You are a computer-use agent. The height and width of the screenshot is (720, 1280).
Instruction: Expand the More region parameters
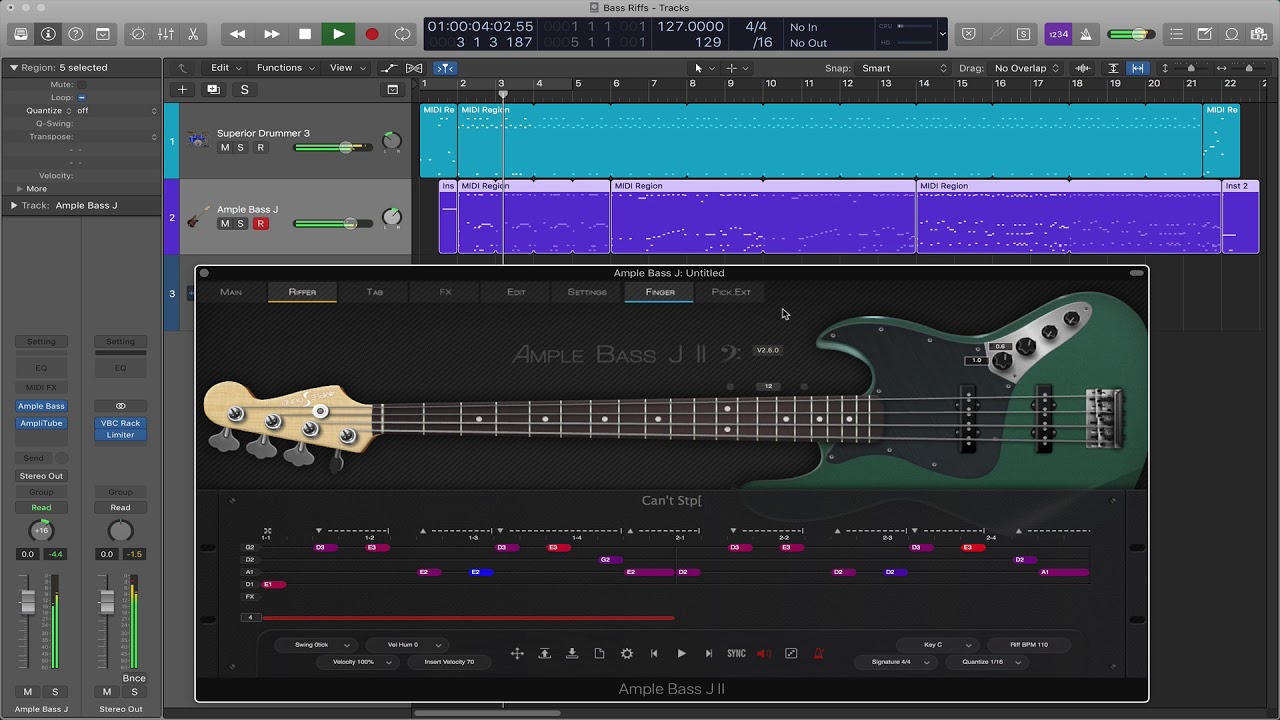coord(19,188)
